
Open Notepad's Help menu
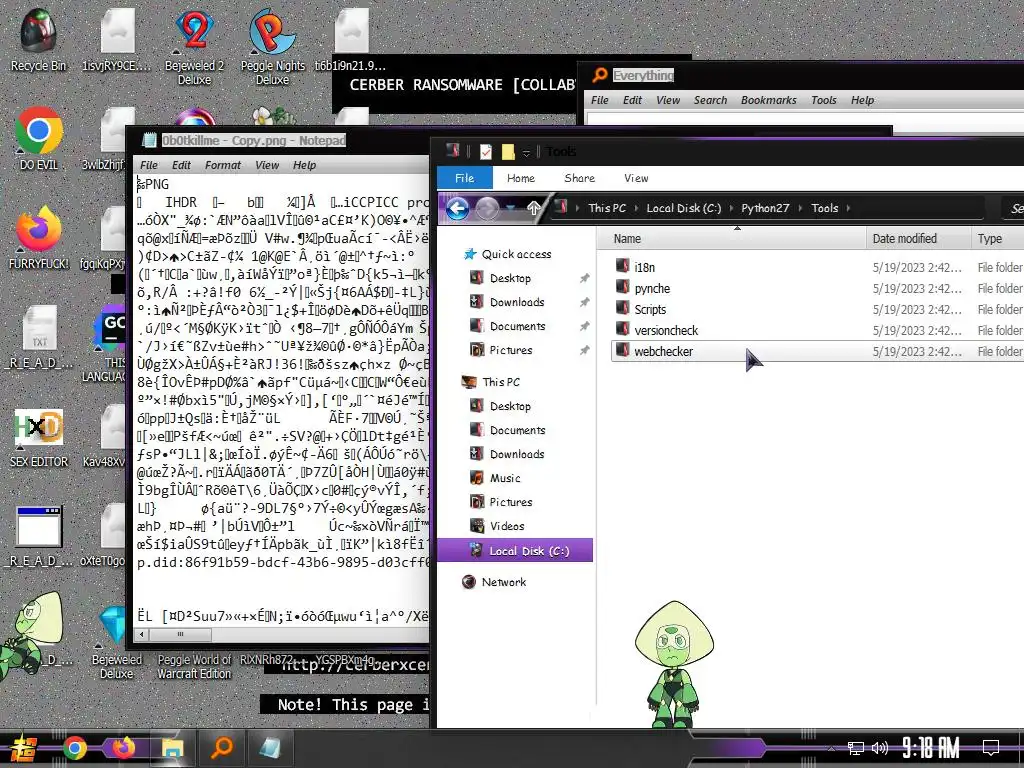(x=304, y=165)
